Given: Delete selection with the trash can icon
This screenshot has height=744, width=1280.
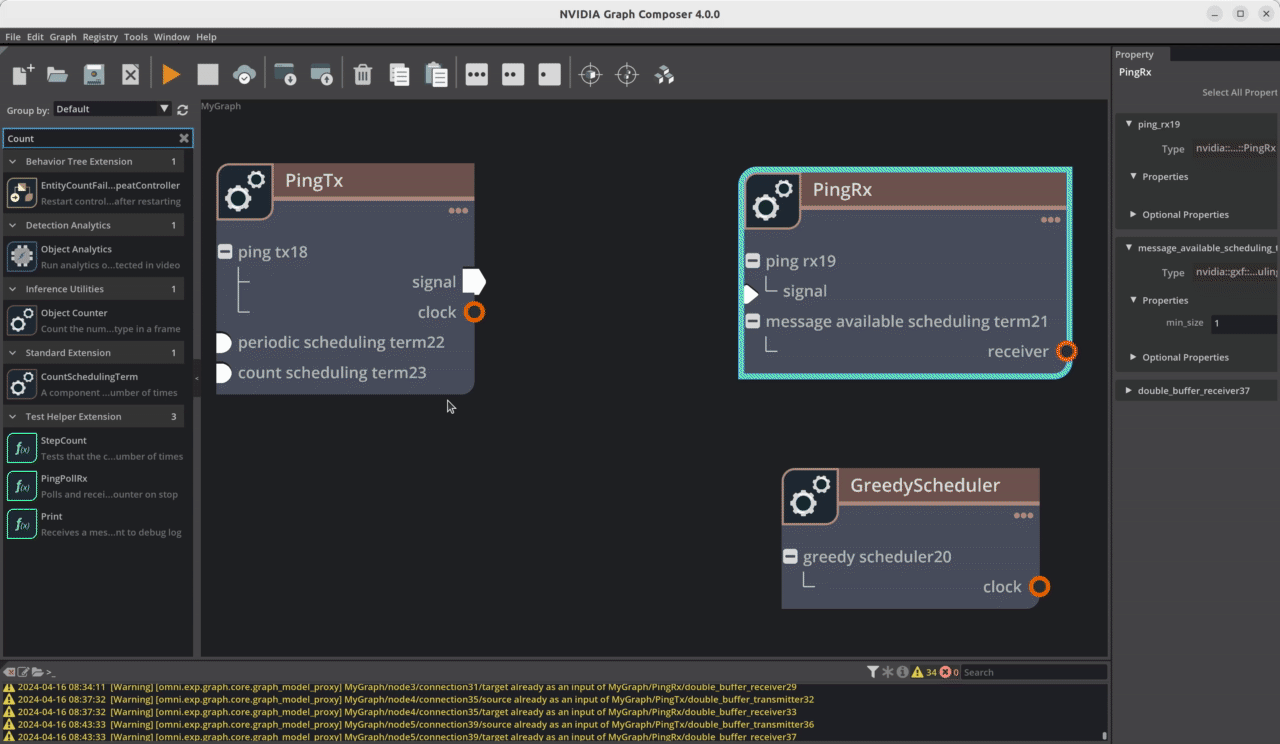Looking at the screenshot, I should (x=363, y=74).
